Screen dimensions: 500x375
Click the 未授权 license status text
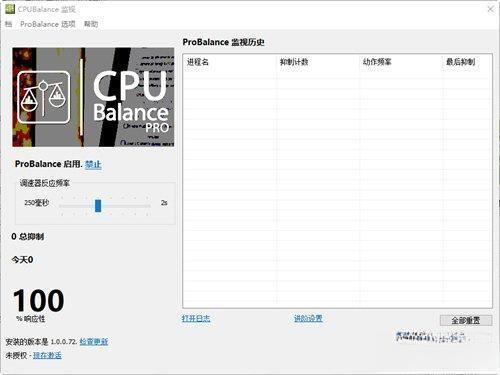tap(16, 355)
